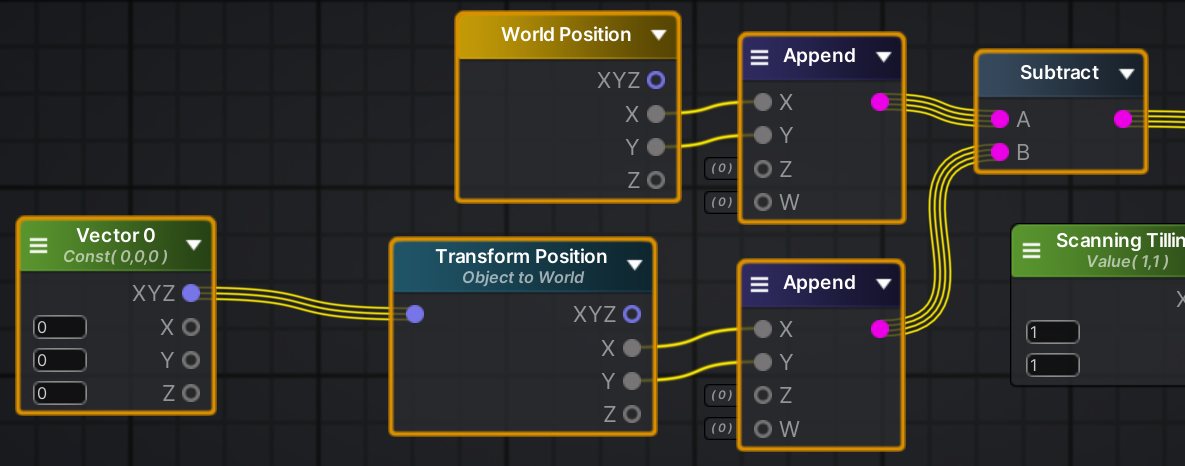Click the bottom Append node Z input port
Image resolution: width=1185 pixels, height=466 pixels.
tap(763, 396)
